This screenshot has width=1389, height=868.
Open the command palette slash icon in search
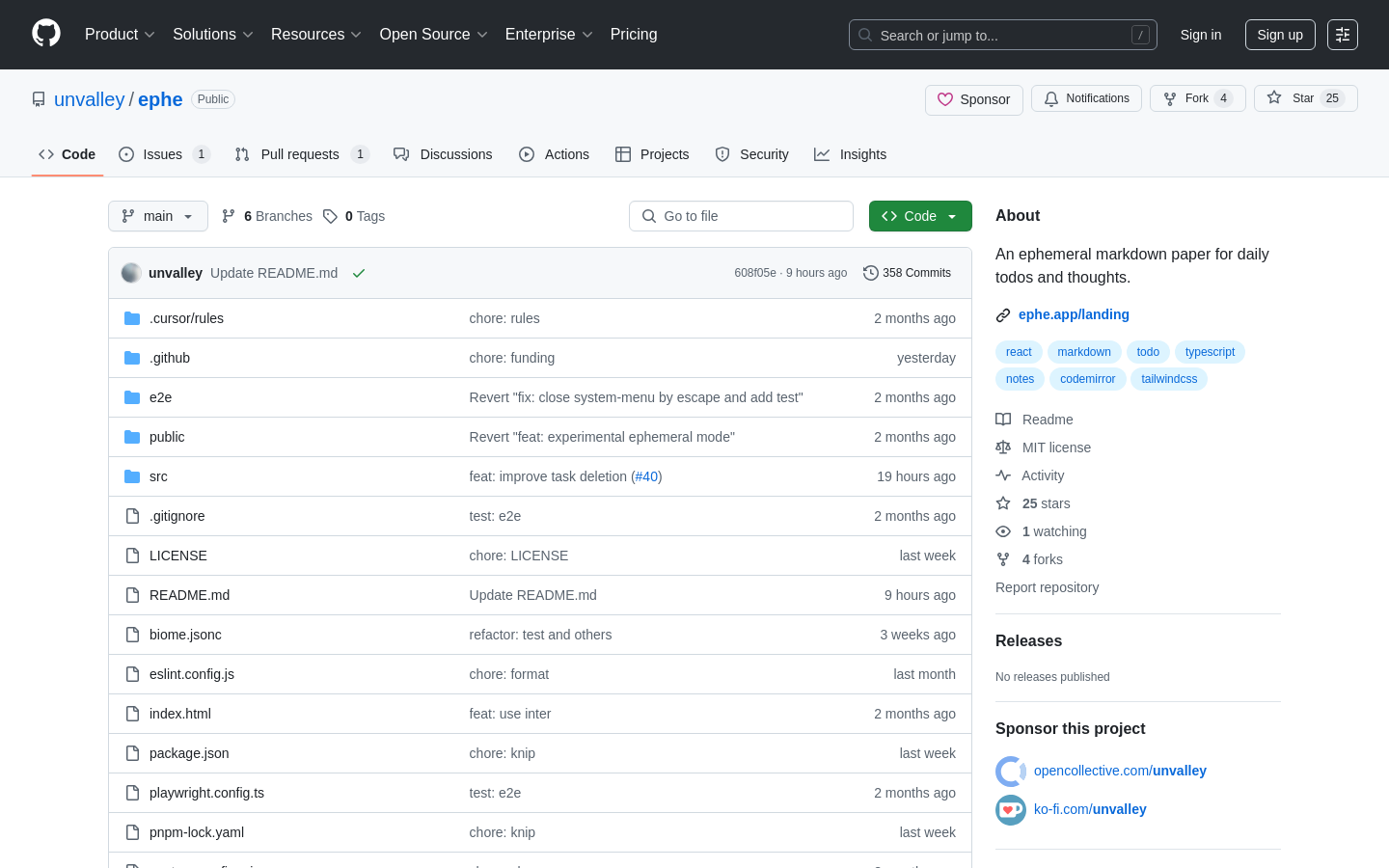[x=1140, y=35]
